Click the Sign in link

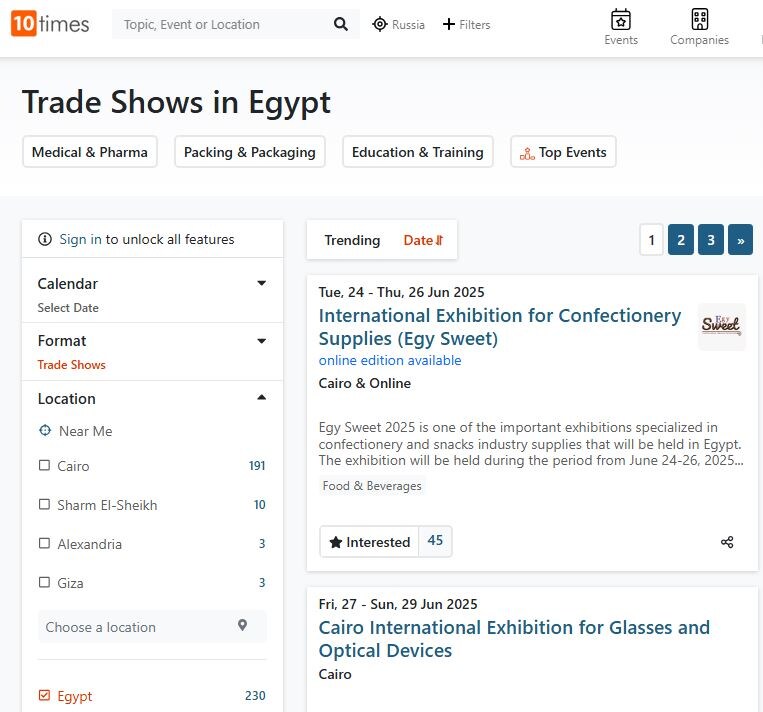(80, 239)
